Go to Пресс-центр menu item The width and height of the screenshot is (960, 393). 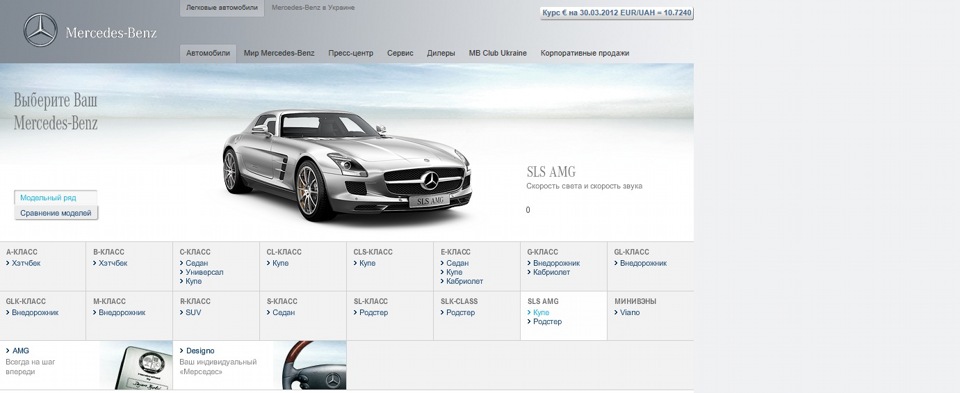[351, 53]
